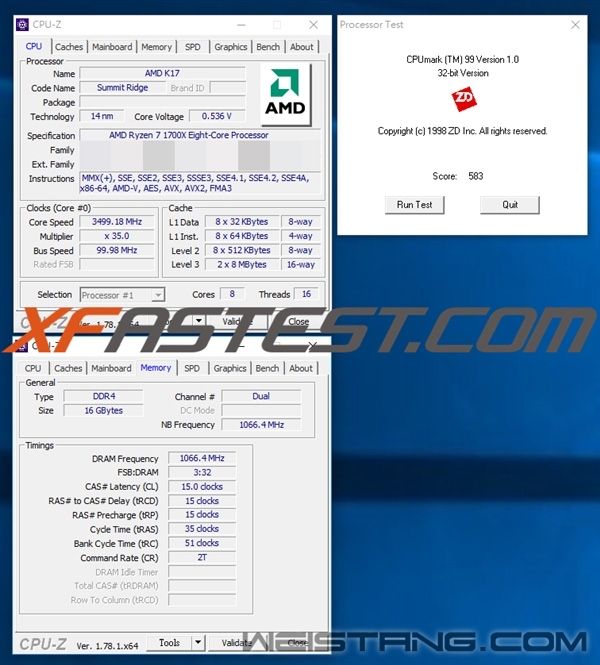Click the 2 x 8 MBytes Level 3 value
Image resolution: width=600 pixels, height=665 pixels.
coord(242,264)
